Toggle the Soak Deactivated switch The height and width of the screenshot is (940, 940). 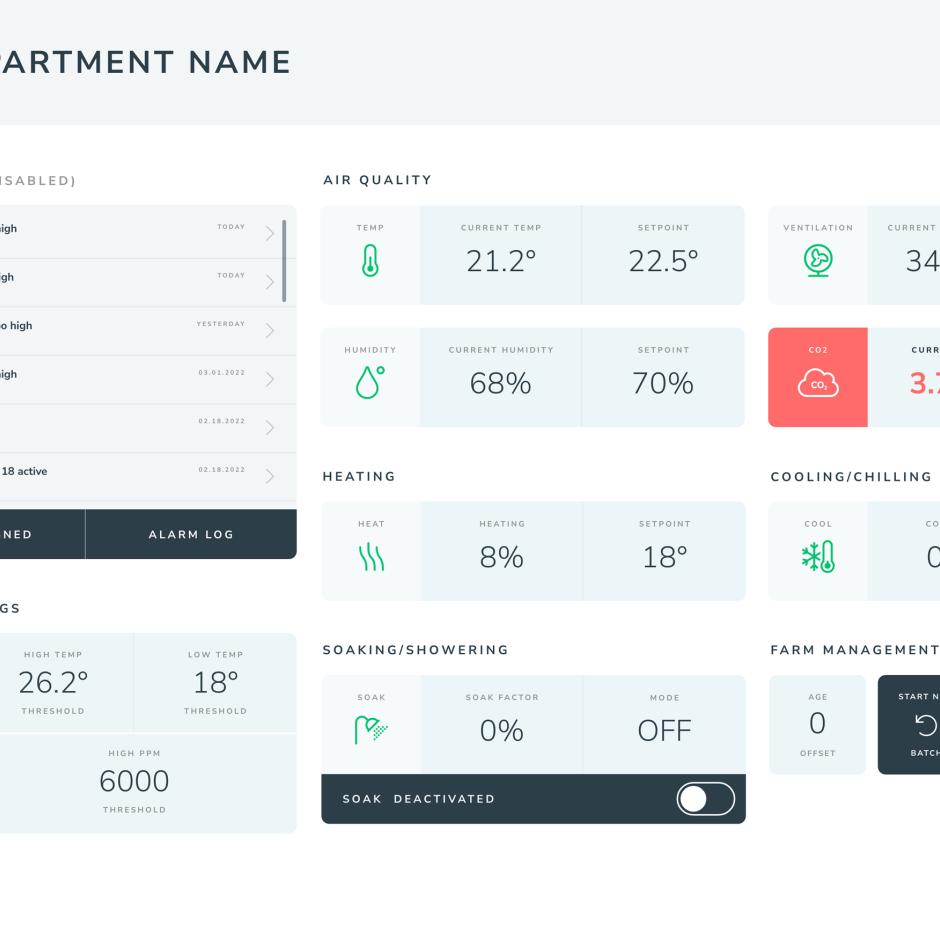[x=706, y=799]
